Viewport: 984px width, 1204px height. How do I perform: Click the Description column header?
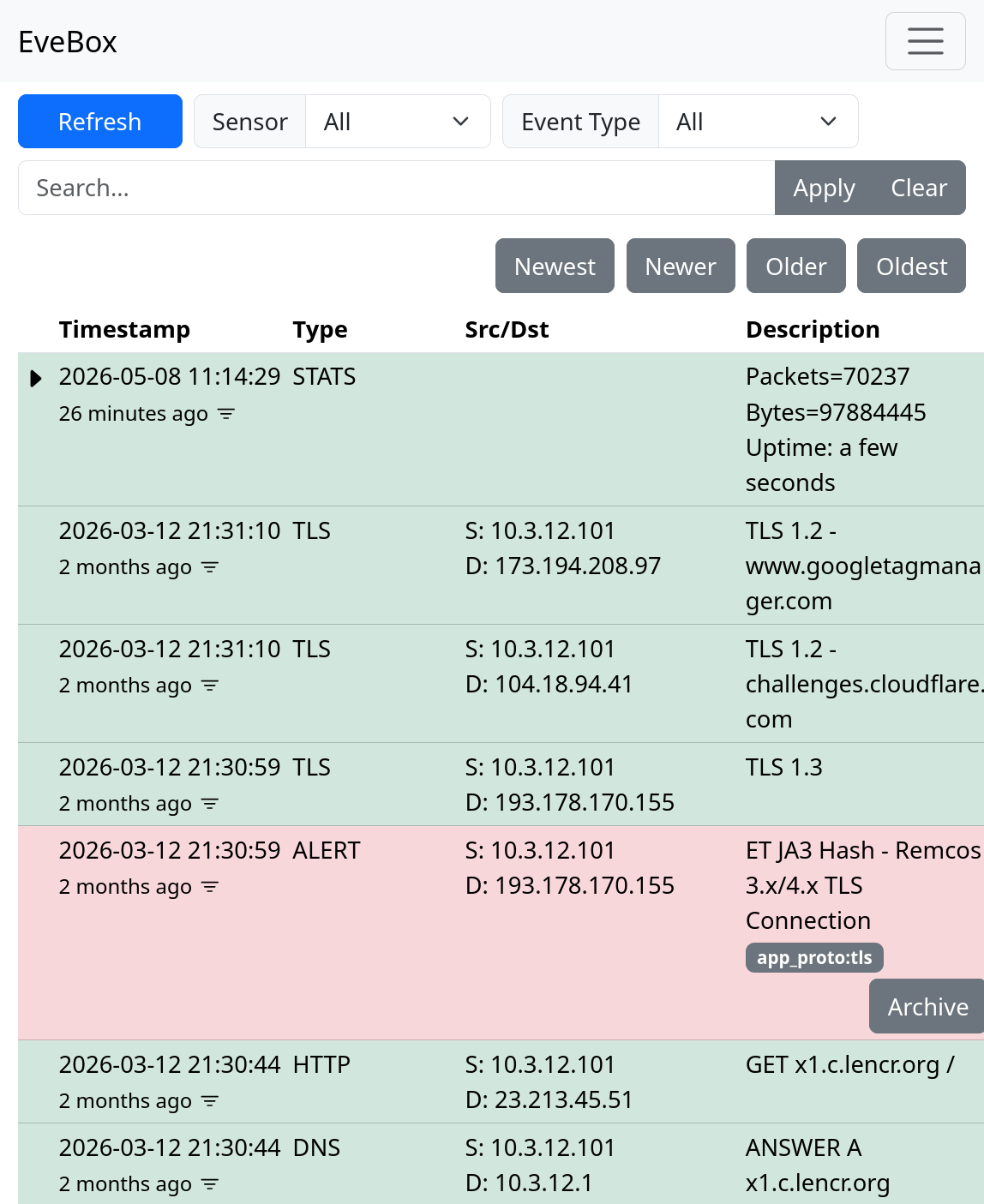pyautogui.click(x=813, y=329)
